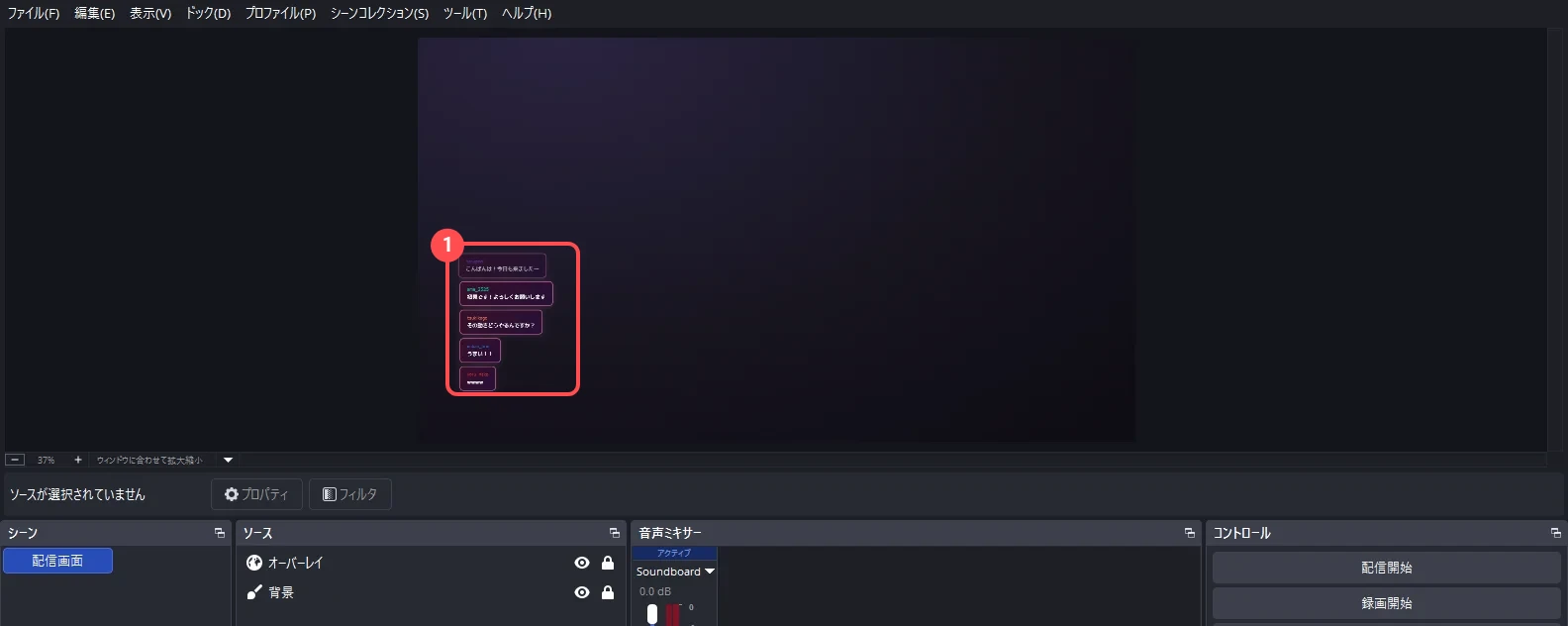Viewport: 1568px width, 626px height.
Task: Open the 編集(E) menu
Action: coord(94,13)
